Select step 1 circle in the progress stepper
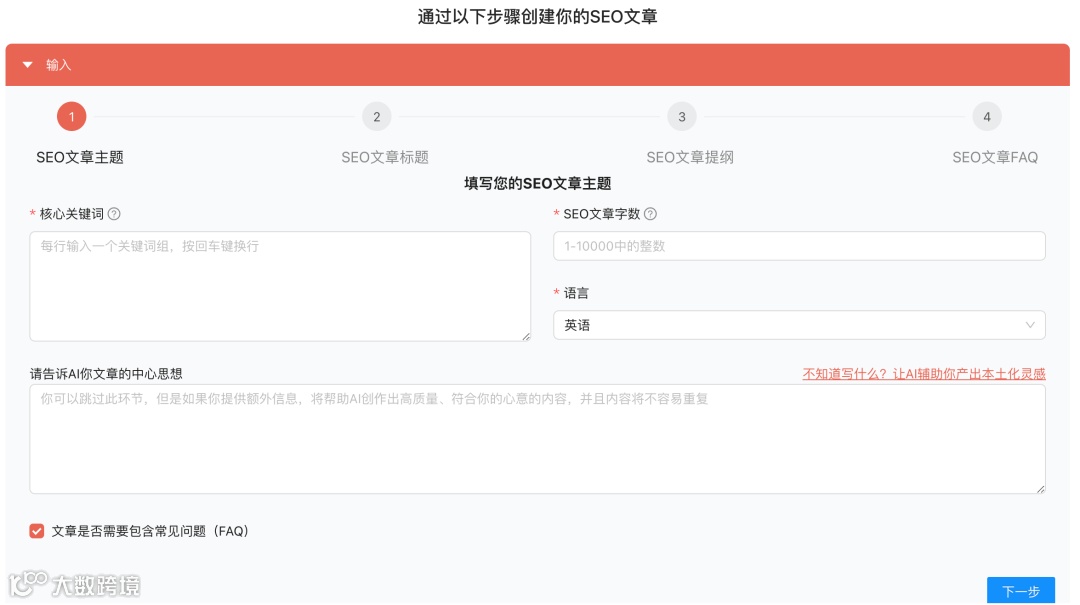 (71, 116)
